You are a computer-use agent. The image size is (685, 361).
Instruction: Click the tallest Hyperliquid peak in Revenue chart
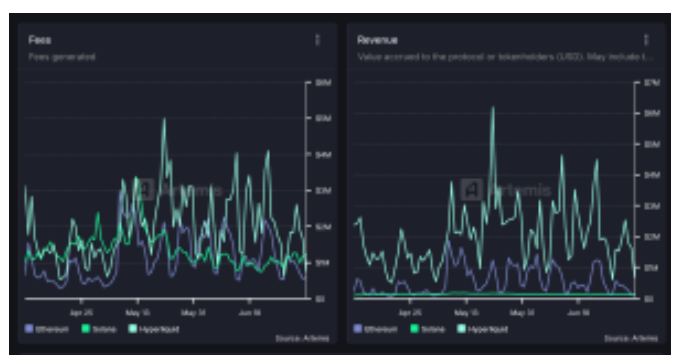pos(493,108)
